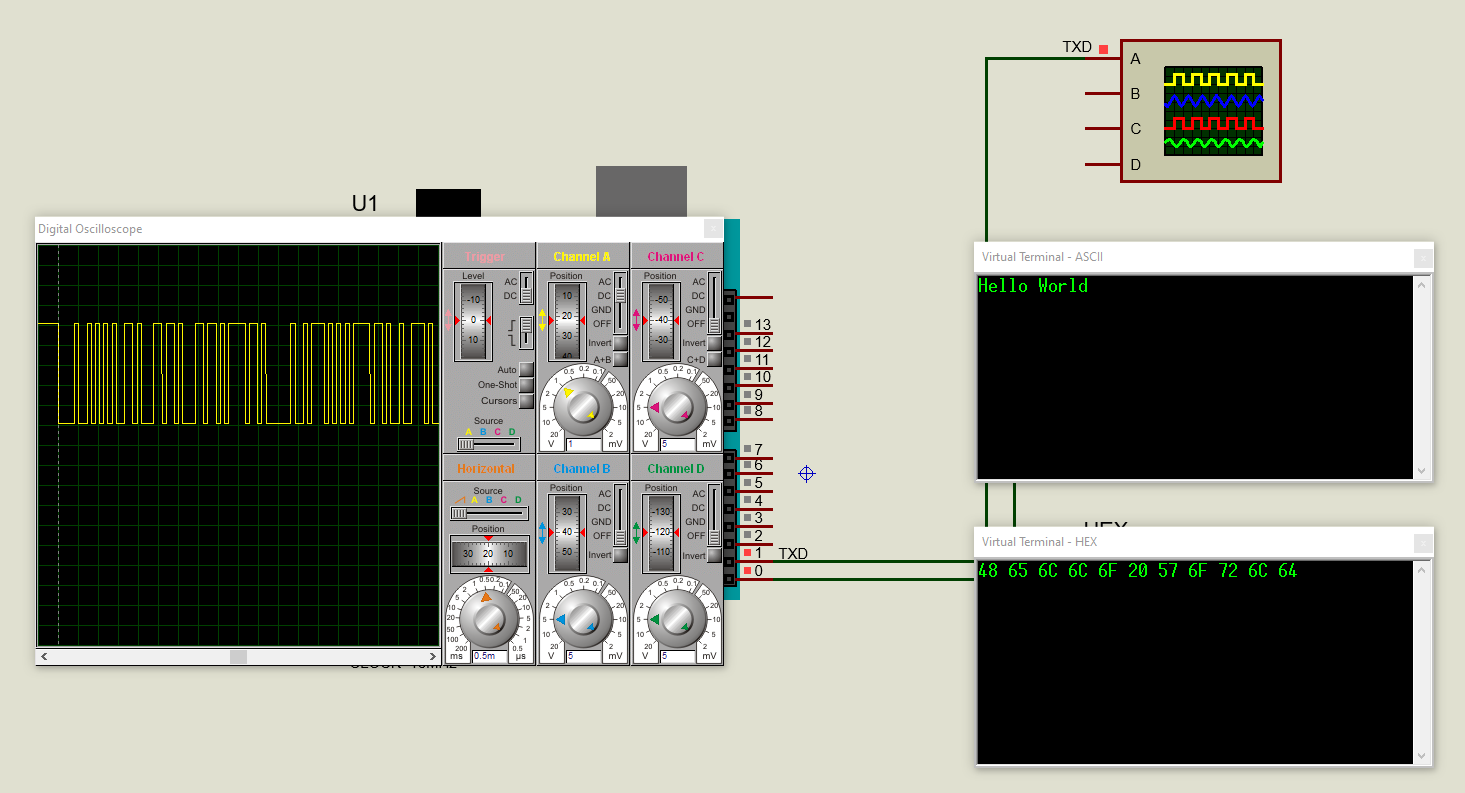Enable the Trigger Auto button

click(526, 370)
